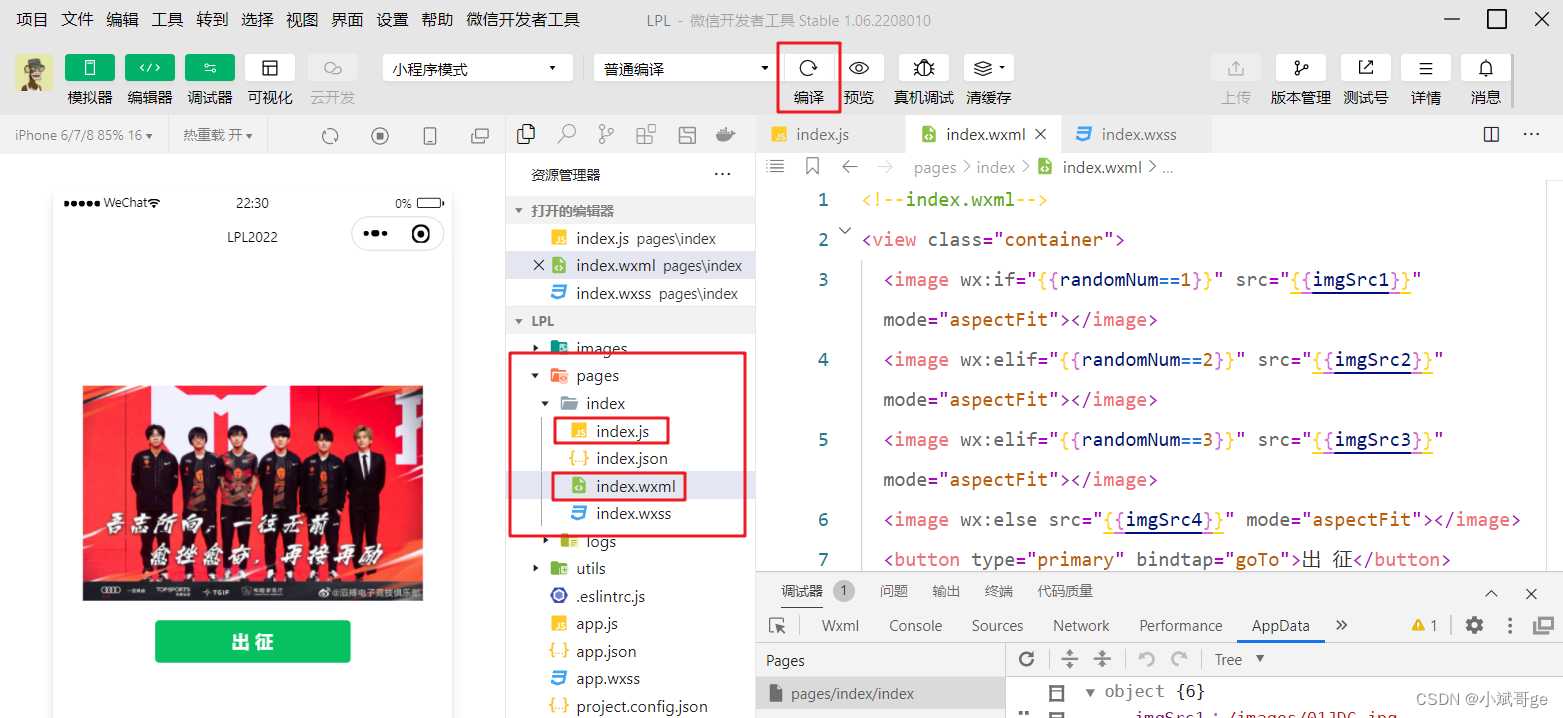Click the devtools settings gear icon
The height and width of the screenshot is (718, 1563).
click(x=1474, y=625)
